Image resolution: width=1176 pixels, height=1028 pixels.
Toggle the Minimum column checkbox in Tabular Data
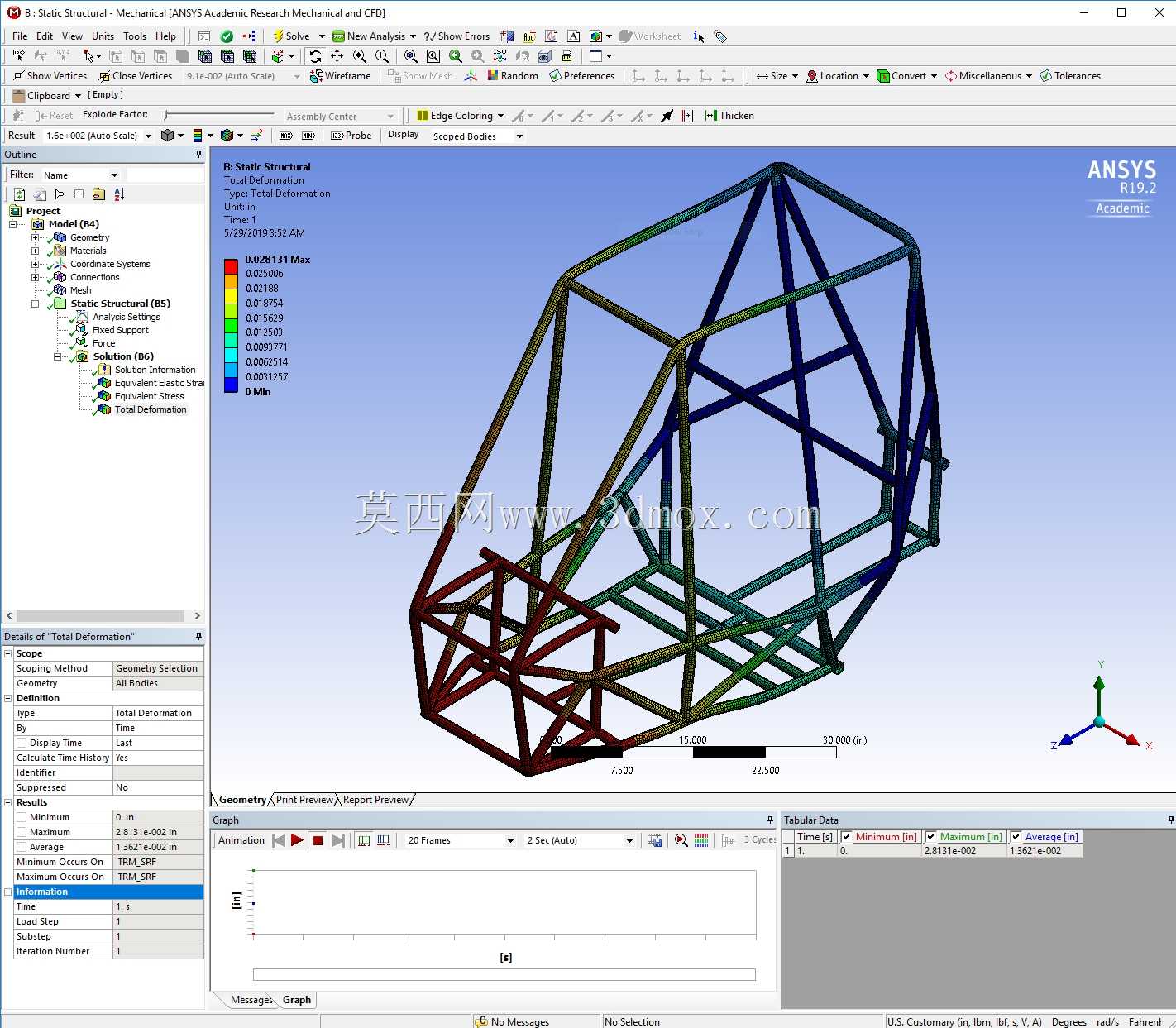[x=846, y=837]
